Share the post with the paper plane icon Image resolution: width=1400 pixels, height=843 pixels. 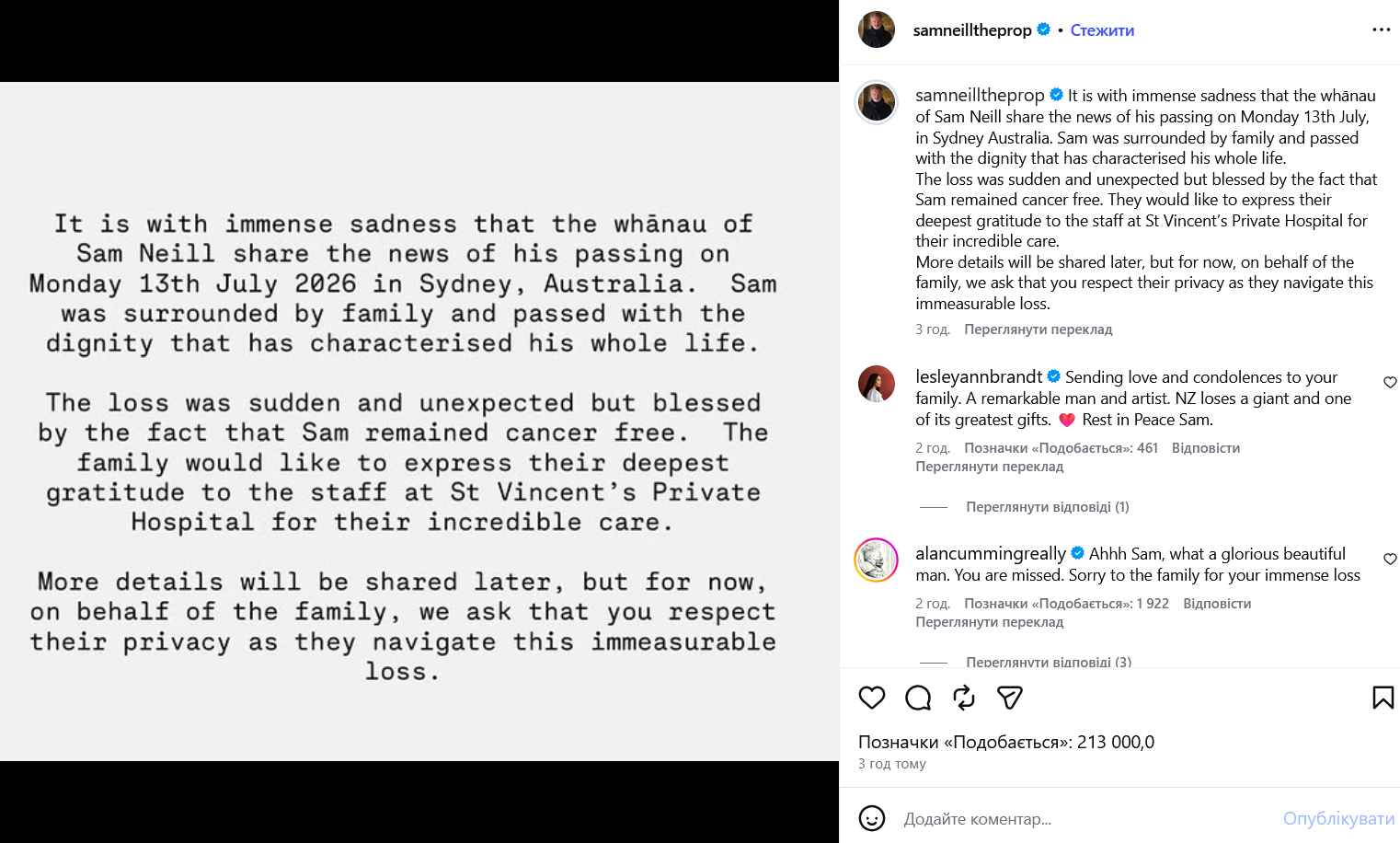[1010, 698]
